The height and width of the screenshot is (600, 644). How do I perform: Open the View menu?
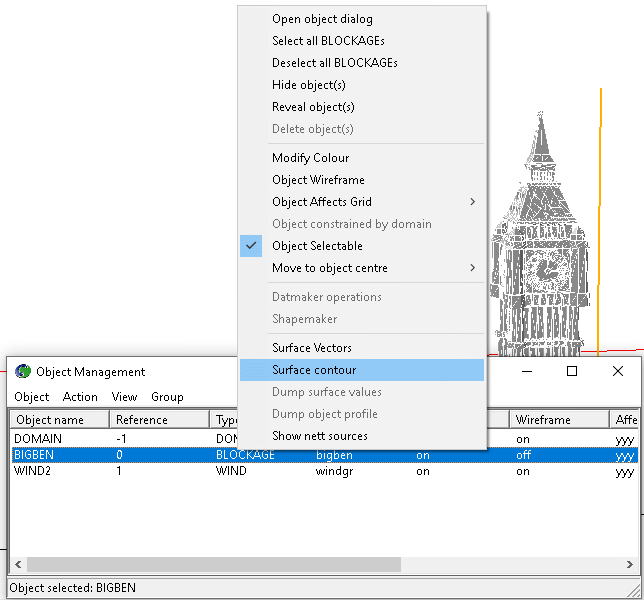point(124,397)
